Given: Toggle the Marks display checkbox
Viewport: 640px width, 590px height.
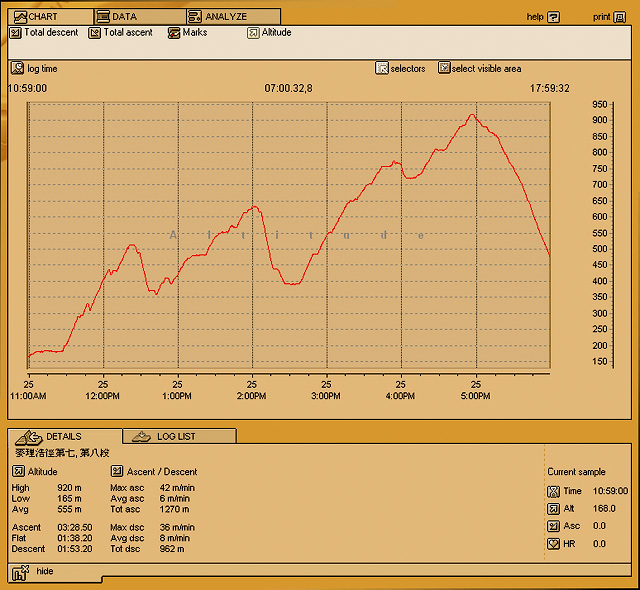Looking at the screenshot, I should point(174,33).
